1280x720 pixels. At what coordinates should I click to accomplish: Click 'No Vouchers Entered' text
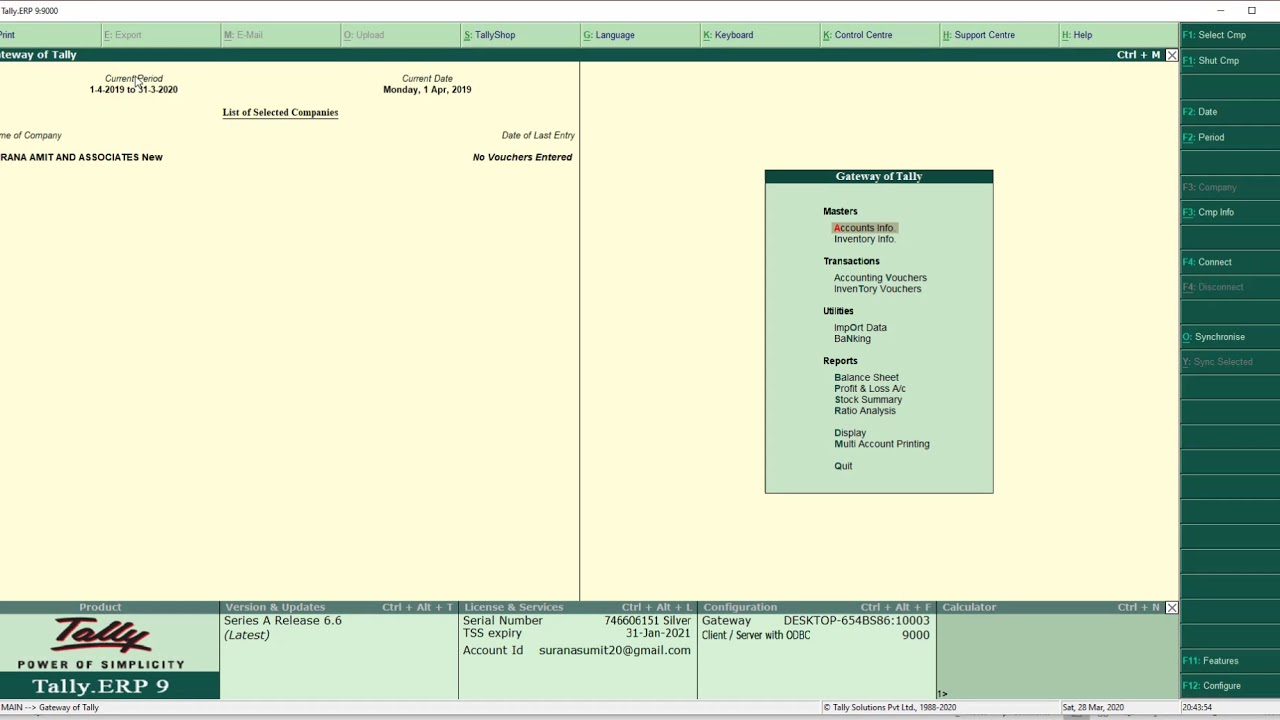pos(522,157)
